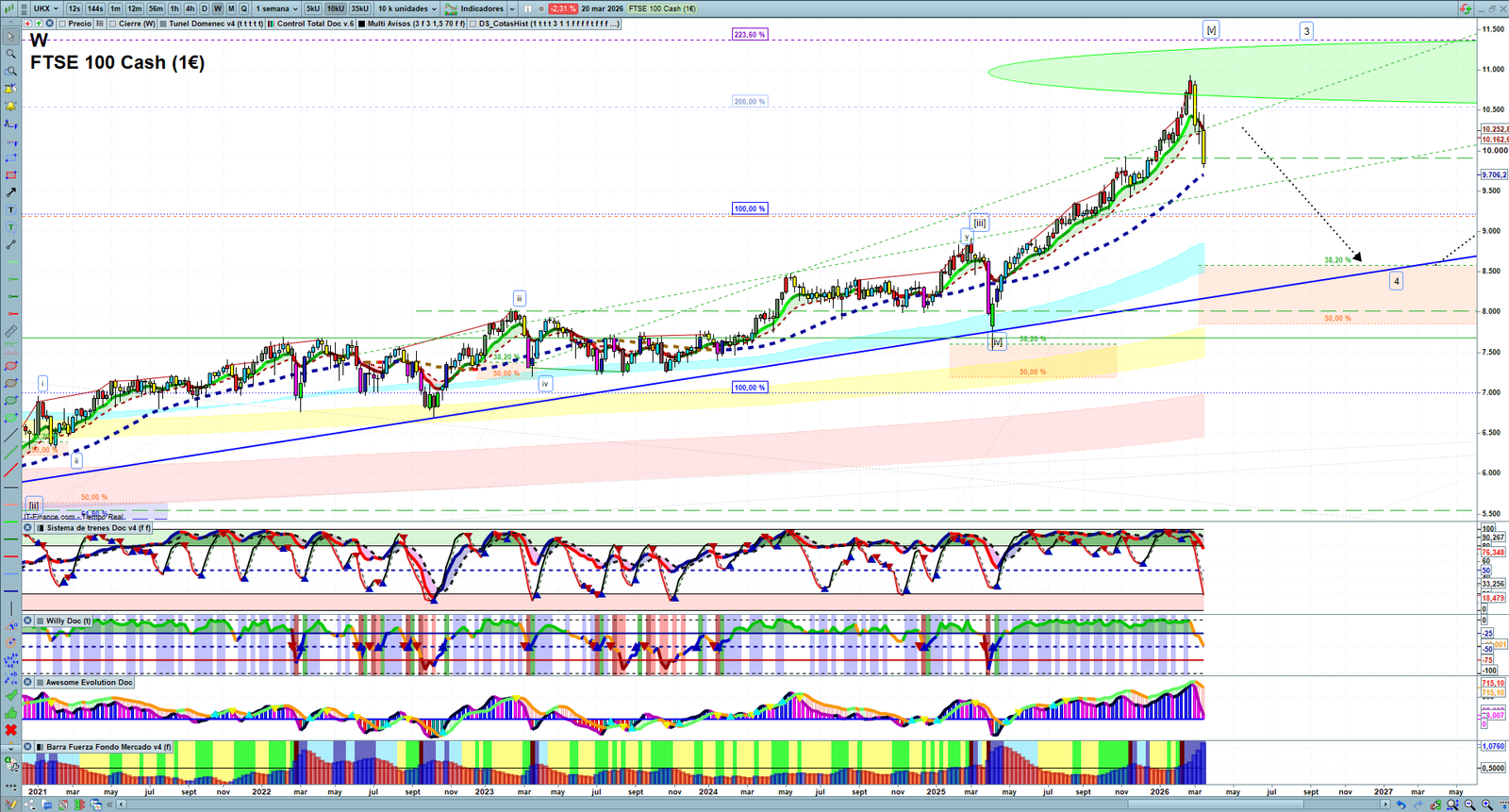Open the 1 semana timeframe dropdown
This screenshot has width=1509, height=812.
click(276, 8)
